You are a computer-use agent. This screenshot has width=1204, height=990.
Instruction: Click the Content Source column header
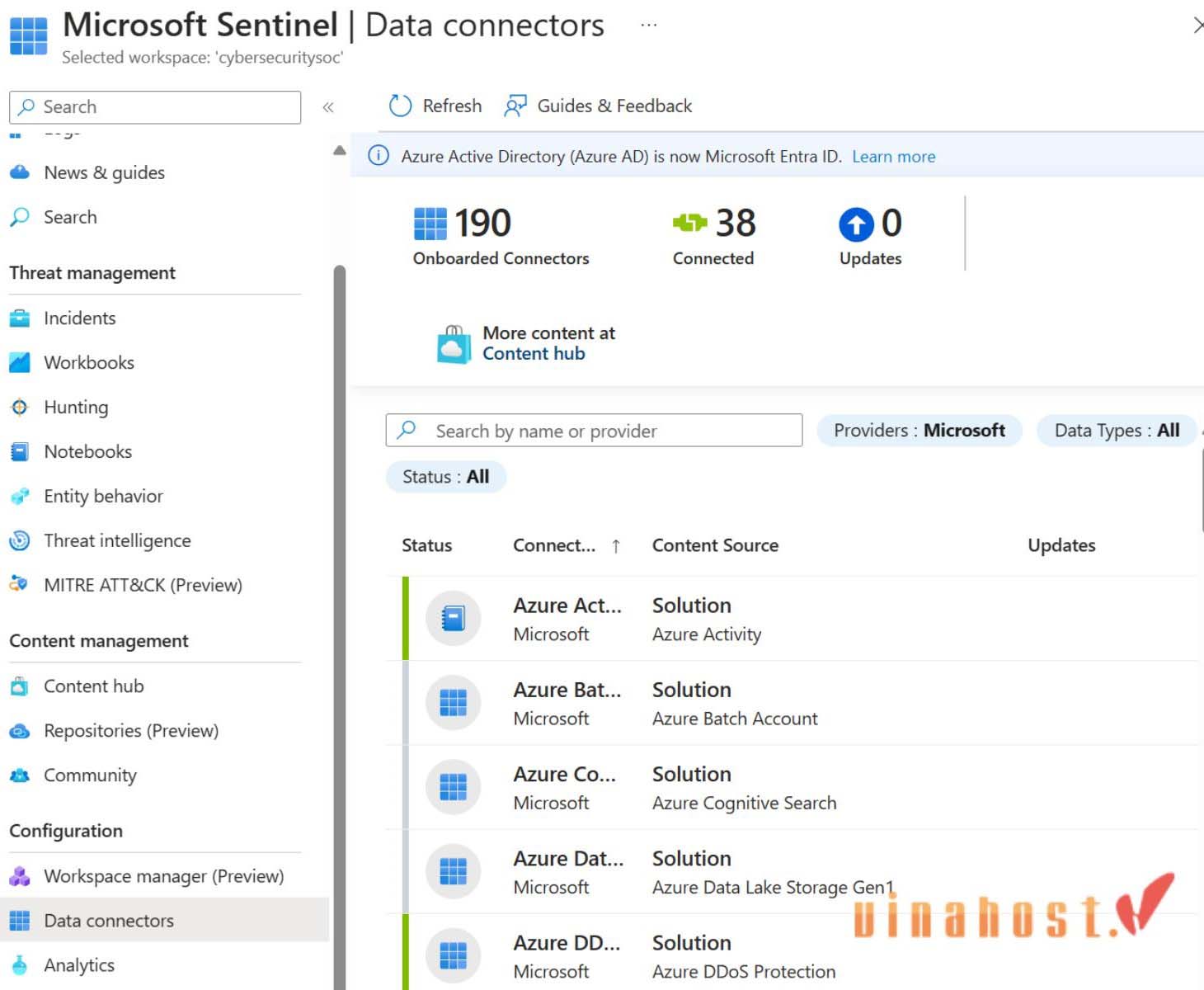(x=715, y=545)
